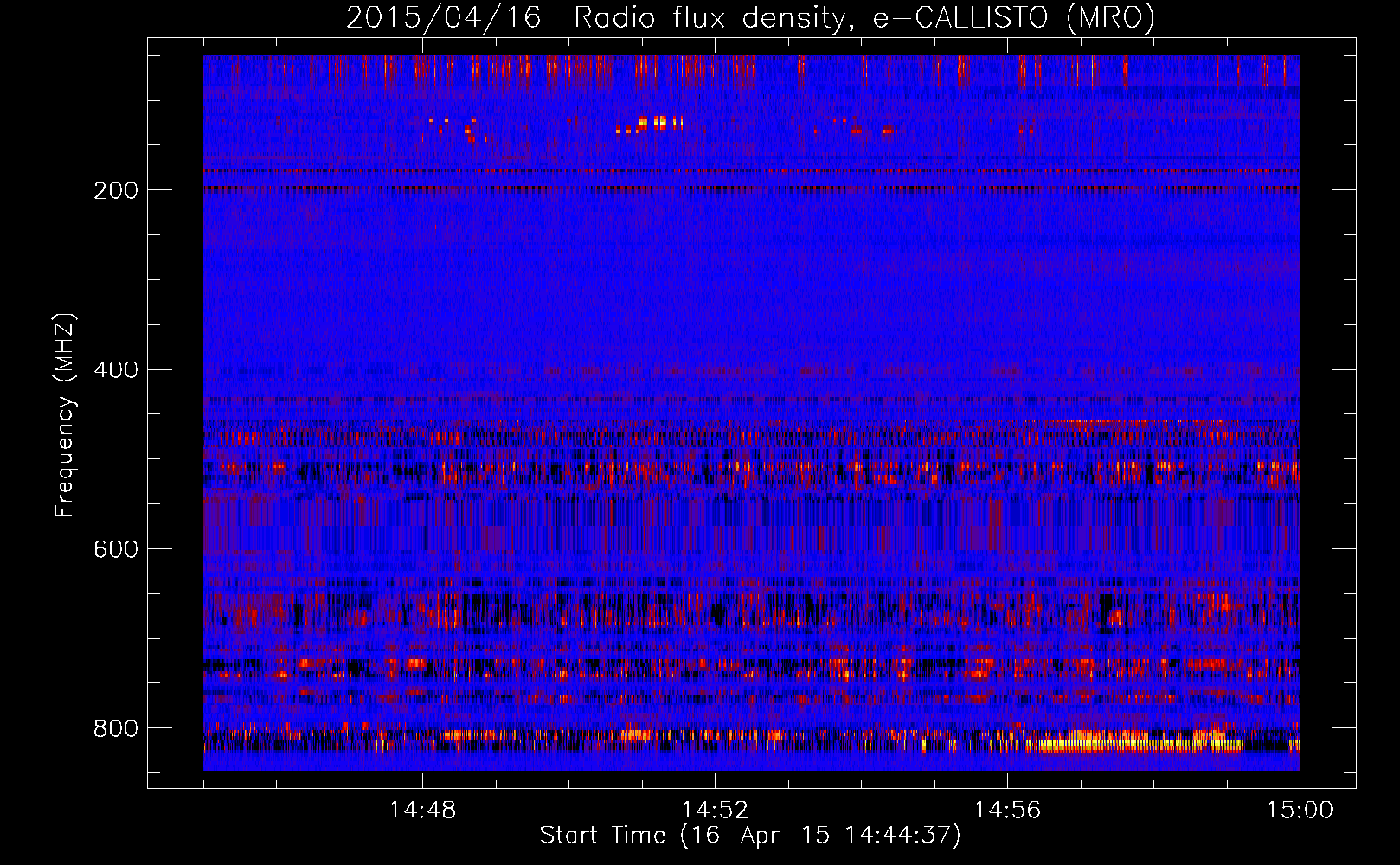Click the 14:48 time tick label

(x=422, y=811)
